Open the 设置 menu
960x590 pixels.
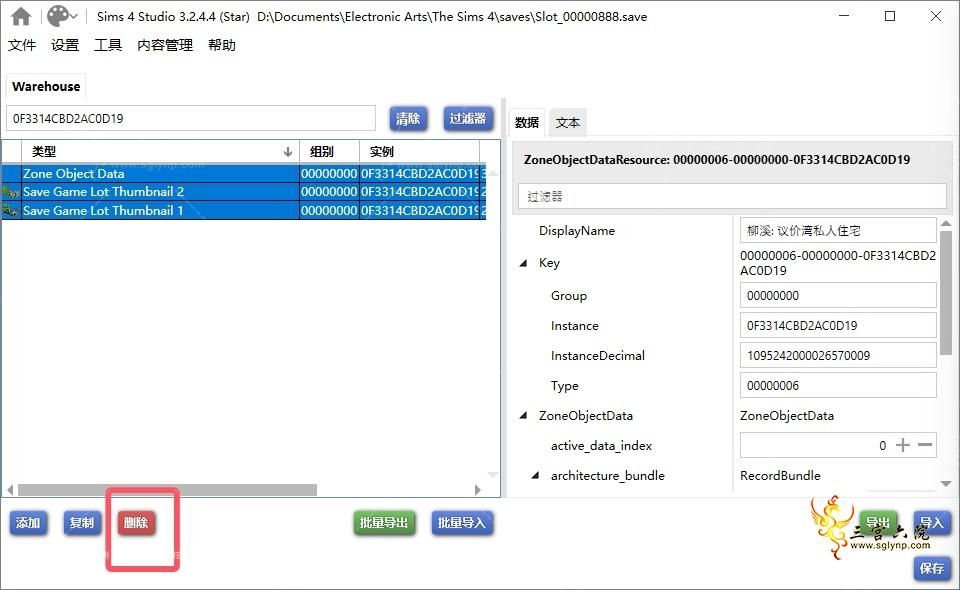65,45
